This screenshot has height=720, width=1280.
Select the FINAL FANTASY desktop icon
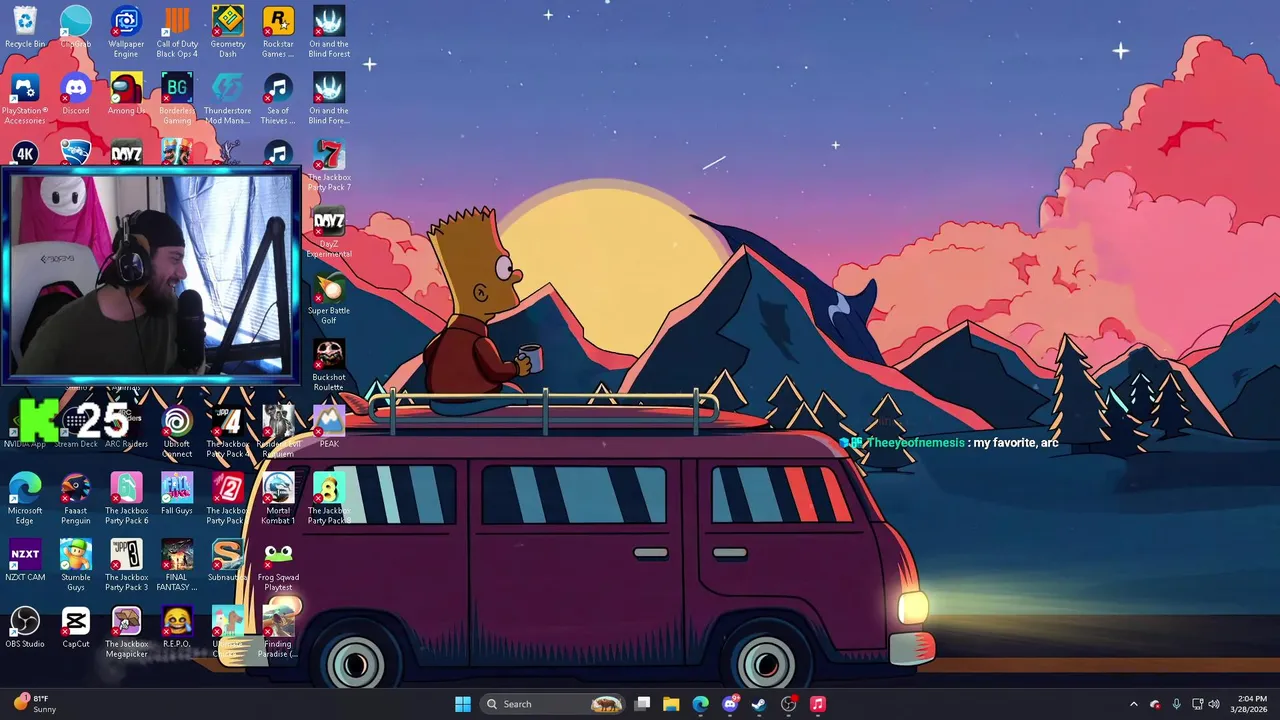(177, 567)
